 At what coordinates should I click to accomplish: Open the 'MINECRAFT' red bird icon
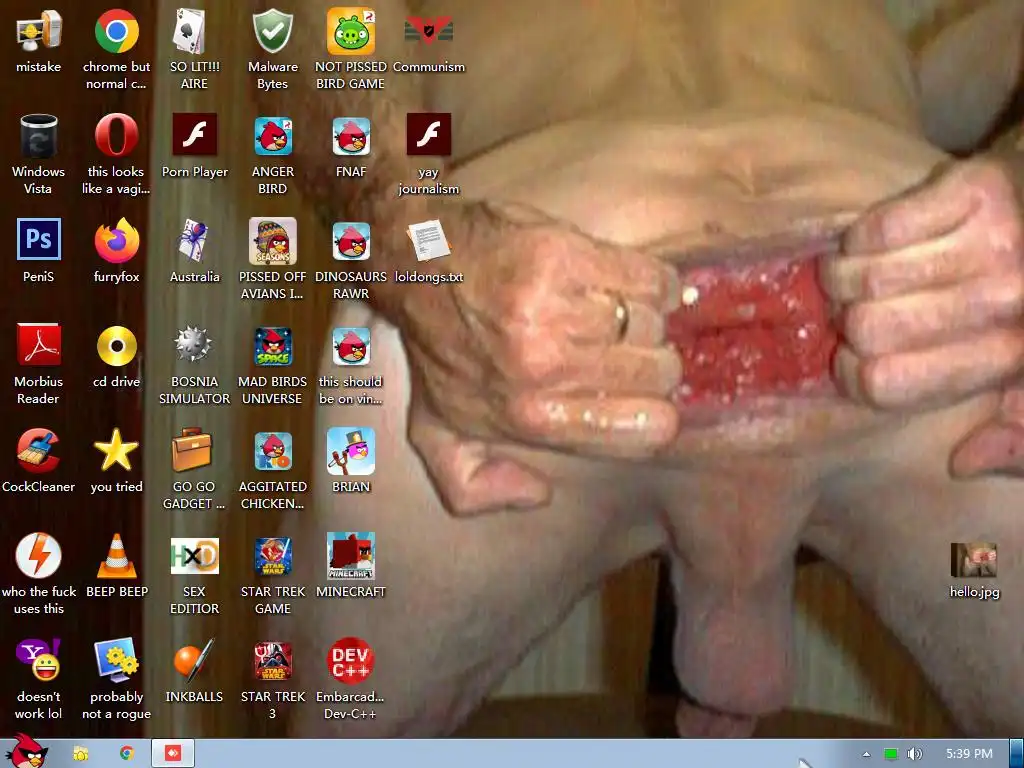click(351, 556)
